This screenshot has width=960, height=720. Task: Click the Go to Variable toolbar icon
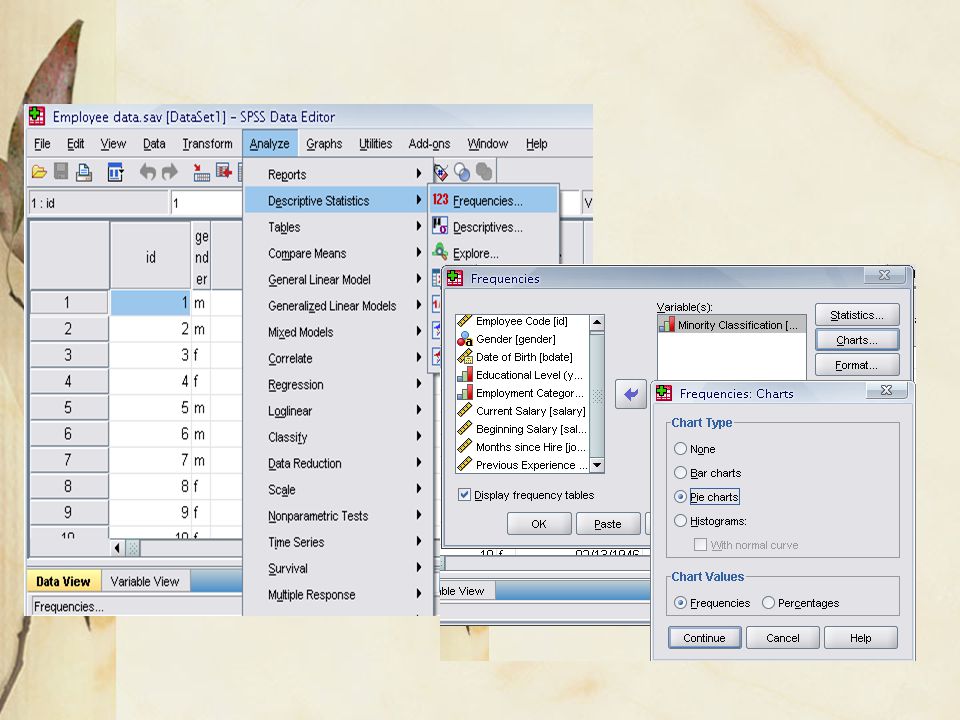223,171
